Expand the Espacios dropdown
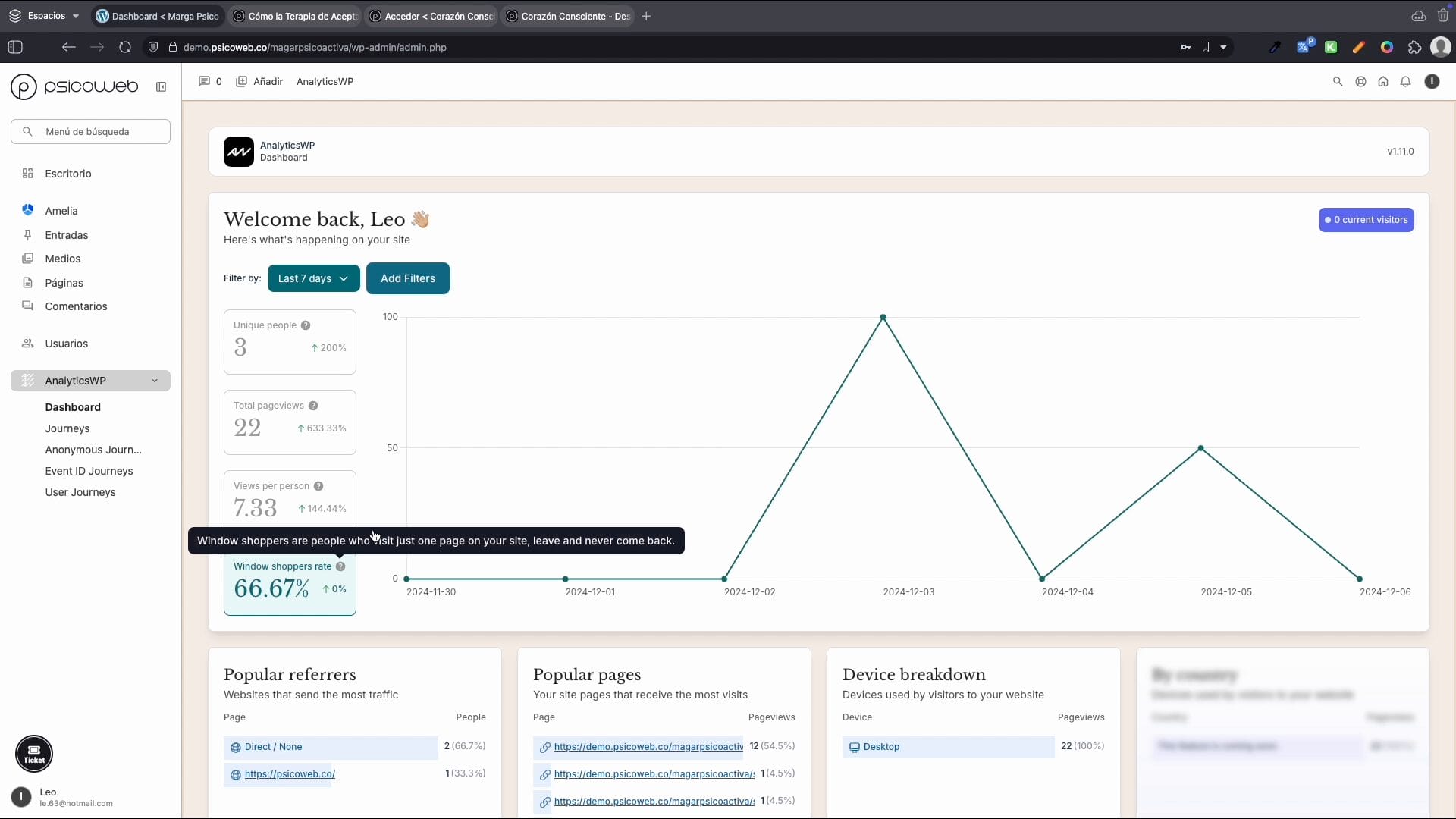The image size is (1456, 819). (x=47, y=16)
